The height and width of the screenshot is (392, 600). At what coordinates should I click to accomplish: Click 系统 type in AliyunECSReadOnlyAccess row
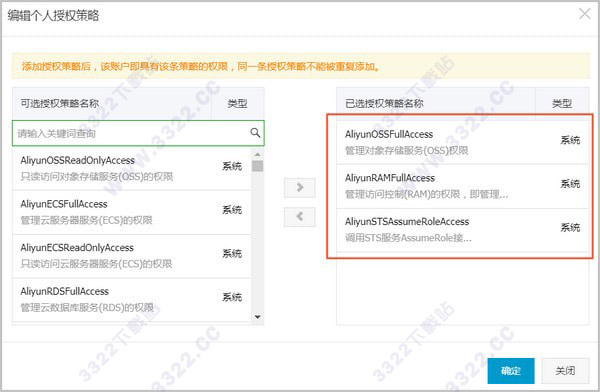click(x=232, y=253)
